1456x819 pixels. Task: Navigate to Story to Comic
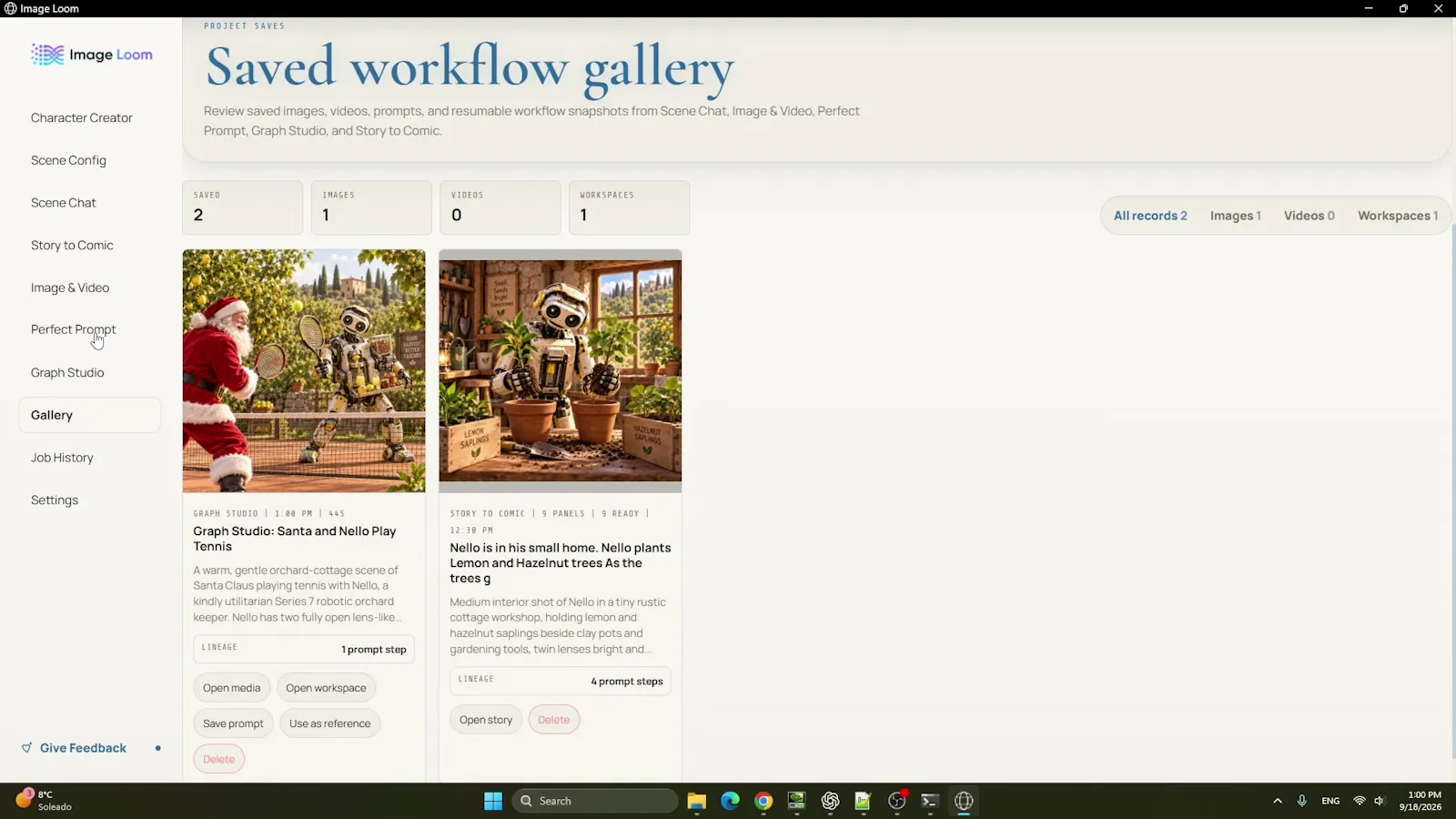point(72,245)
